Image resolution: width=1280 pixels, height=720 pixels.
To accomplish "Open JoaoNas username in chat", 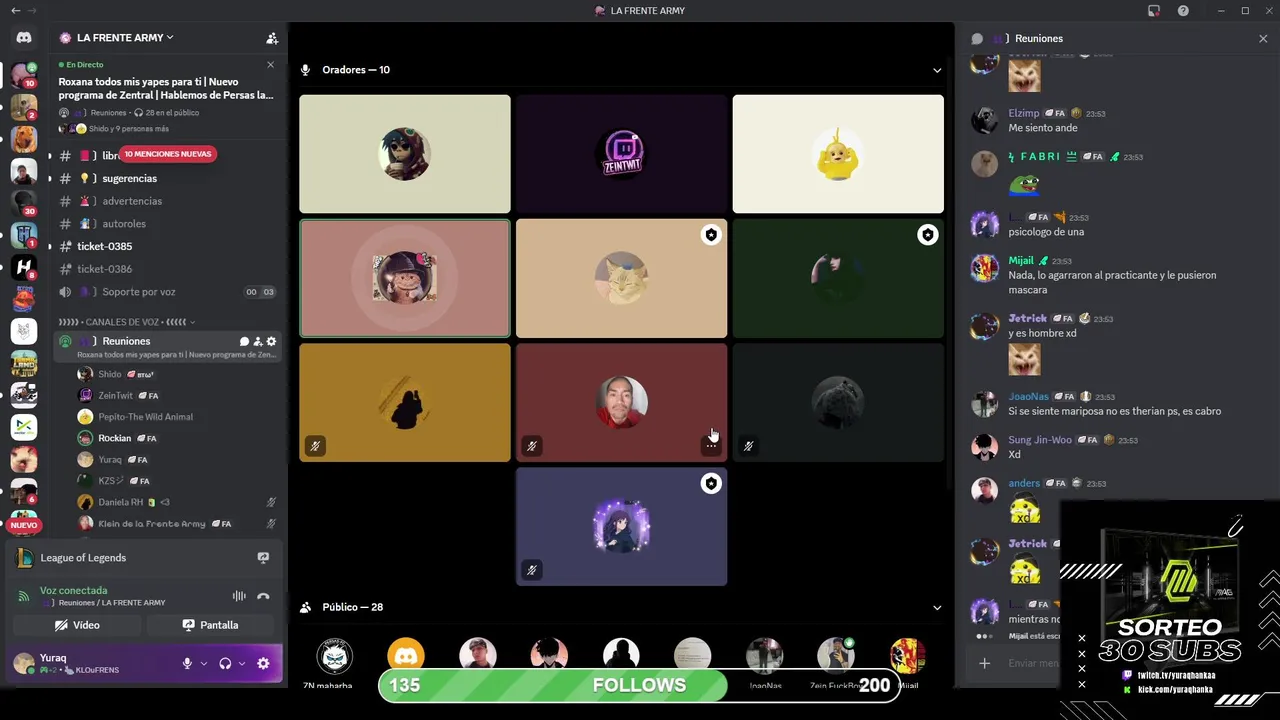I will pos(1026,397).
